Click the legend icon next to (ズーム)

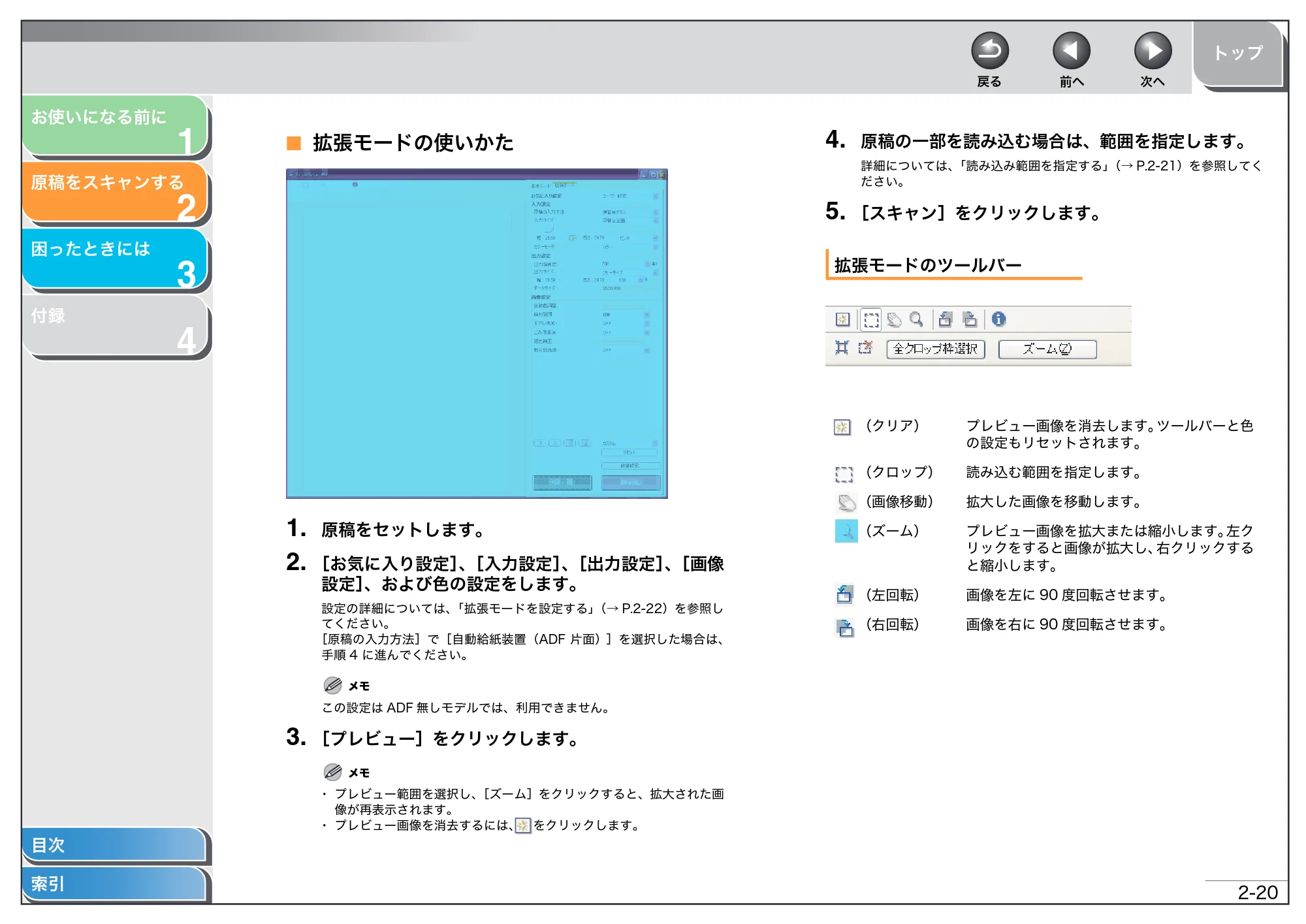[846, 531]
